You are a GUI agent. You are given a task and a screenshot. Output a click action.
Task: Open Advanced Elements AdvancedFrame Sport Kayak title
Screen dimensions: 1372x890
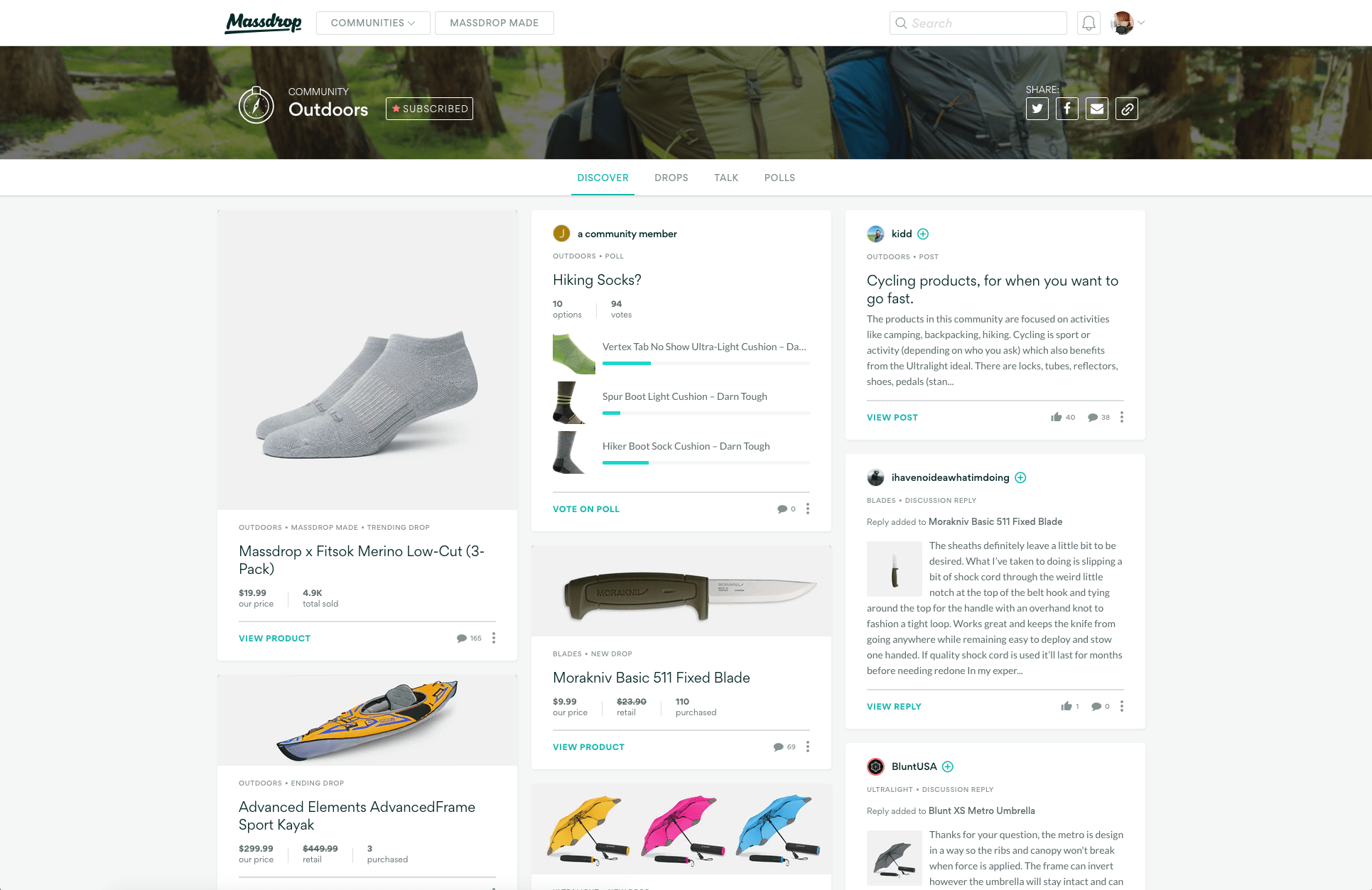[357, 815]
